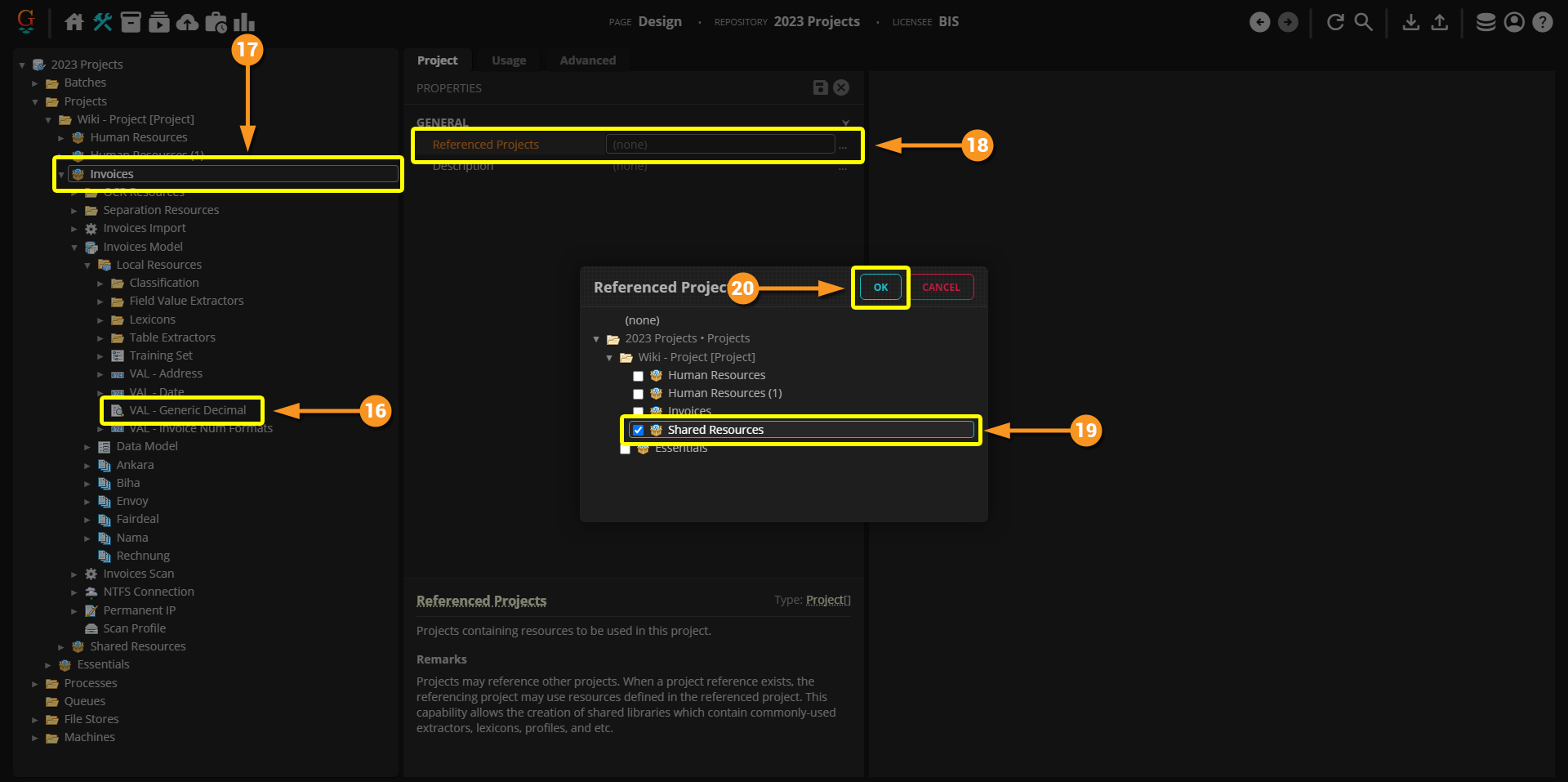The height and width of the screenshot is (782, 1568).
Task: Click the save icon in Properties header
Action: [821, 87]
